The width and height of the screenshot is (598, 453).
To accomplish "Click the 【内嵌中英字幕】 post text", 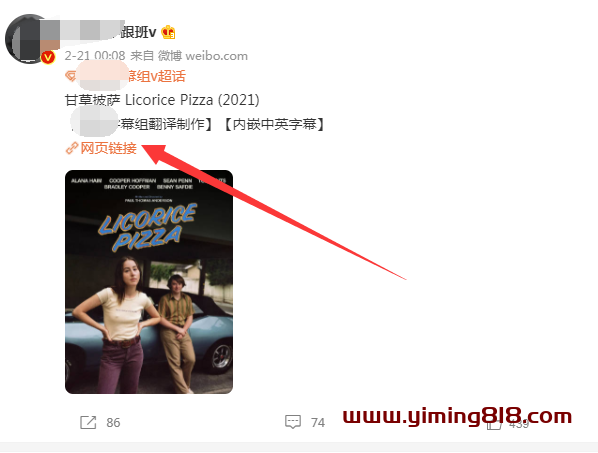I will (x=273, y=124).
